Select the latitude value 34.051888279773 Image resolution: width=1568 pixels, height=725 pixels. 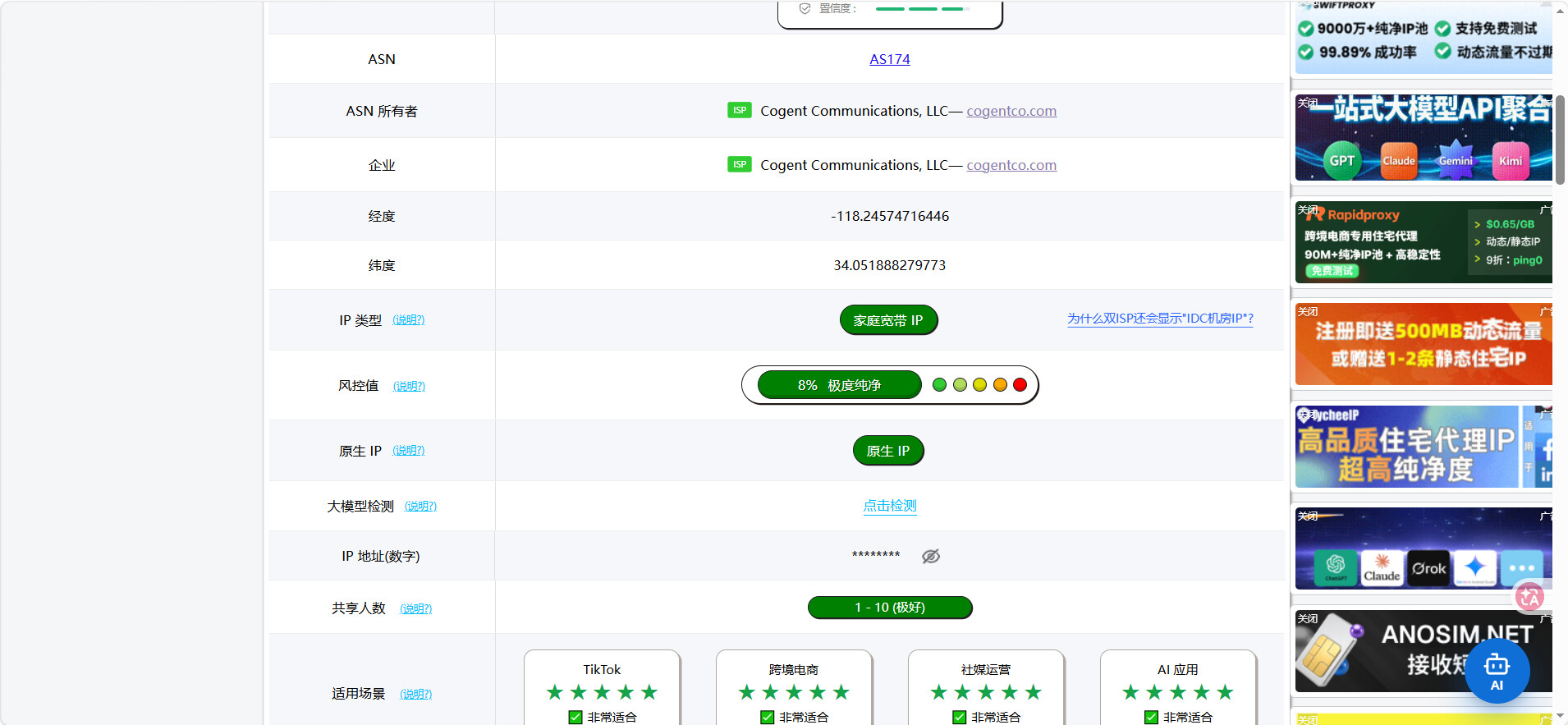[x=890, y=265]
